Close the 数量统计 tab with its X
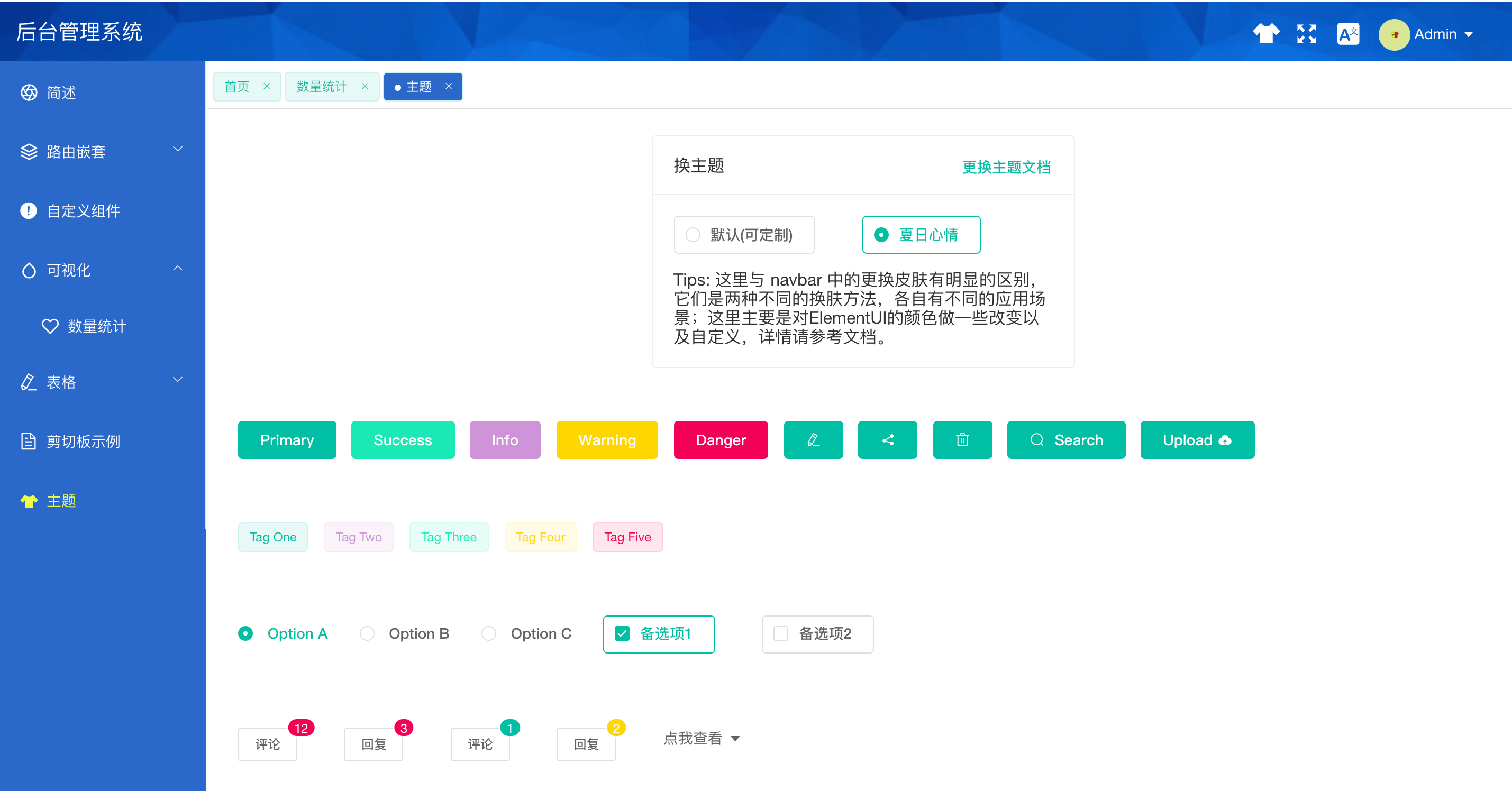The image size is (1512, 791). tap(365, 86)
